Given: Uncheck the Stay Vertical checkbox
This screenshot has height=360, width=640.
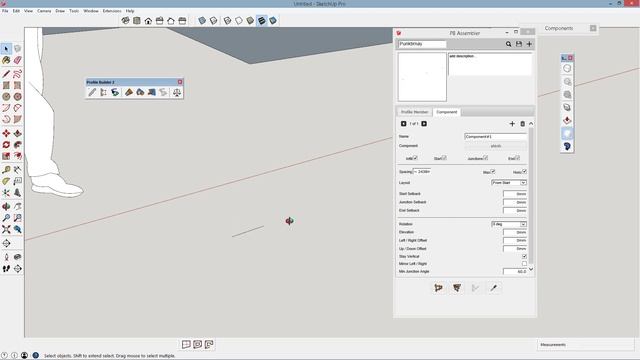Looking at the screenshot, I should pyautogui.click(x=524, y=256).
